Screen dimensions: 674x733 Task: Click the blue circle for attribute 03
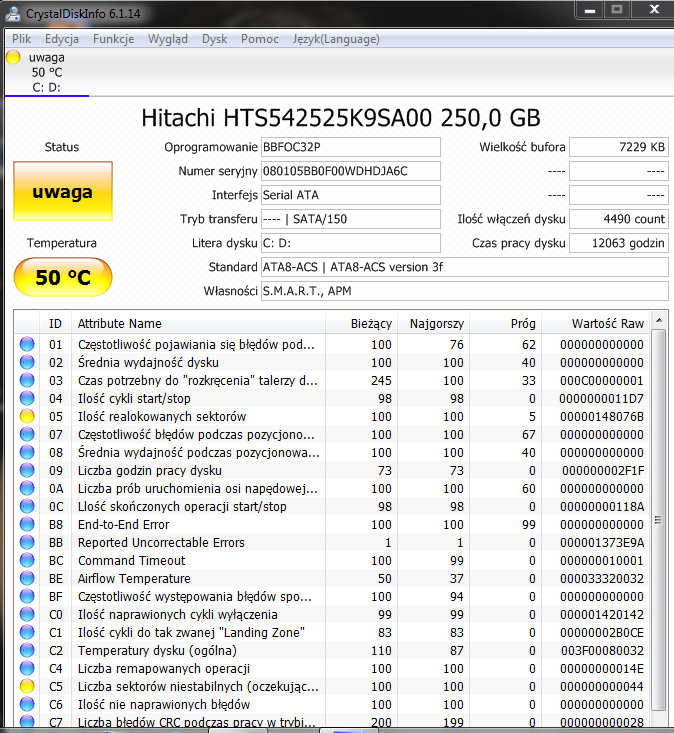click(27, 380)
